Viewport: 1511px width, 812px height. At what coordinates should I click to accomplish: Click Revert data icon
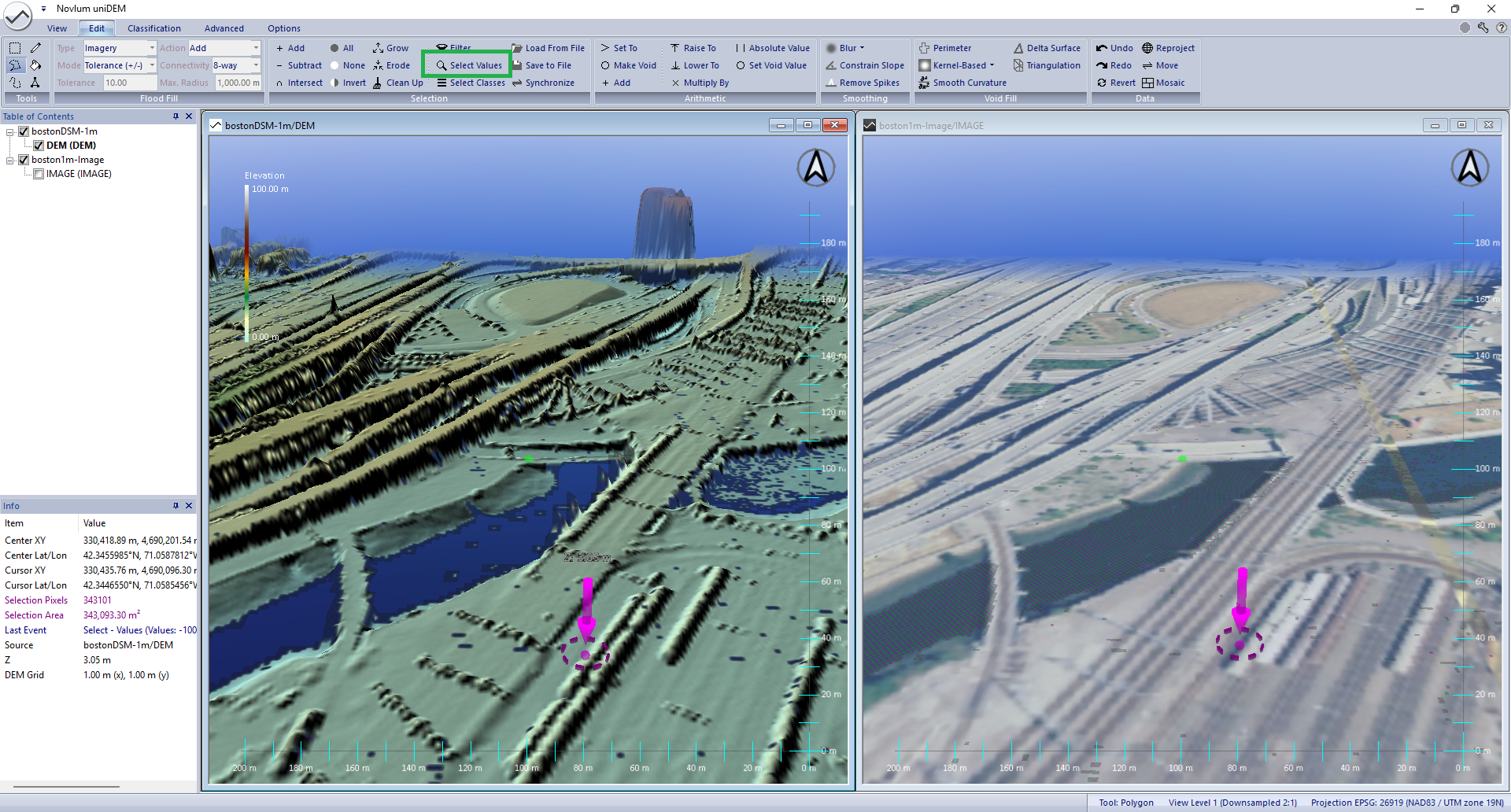(x=1102, y=83)
